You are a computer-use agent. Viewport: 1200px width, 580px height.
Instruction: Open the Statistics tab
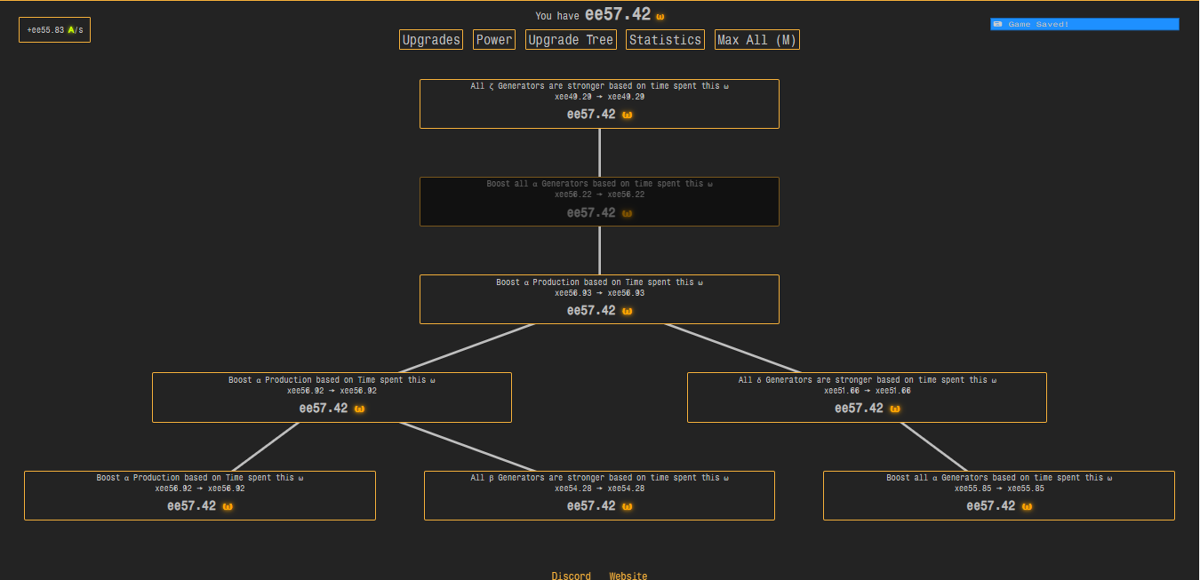coord(665,39)
